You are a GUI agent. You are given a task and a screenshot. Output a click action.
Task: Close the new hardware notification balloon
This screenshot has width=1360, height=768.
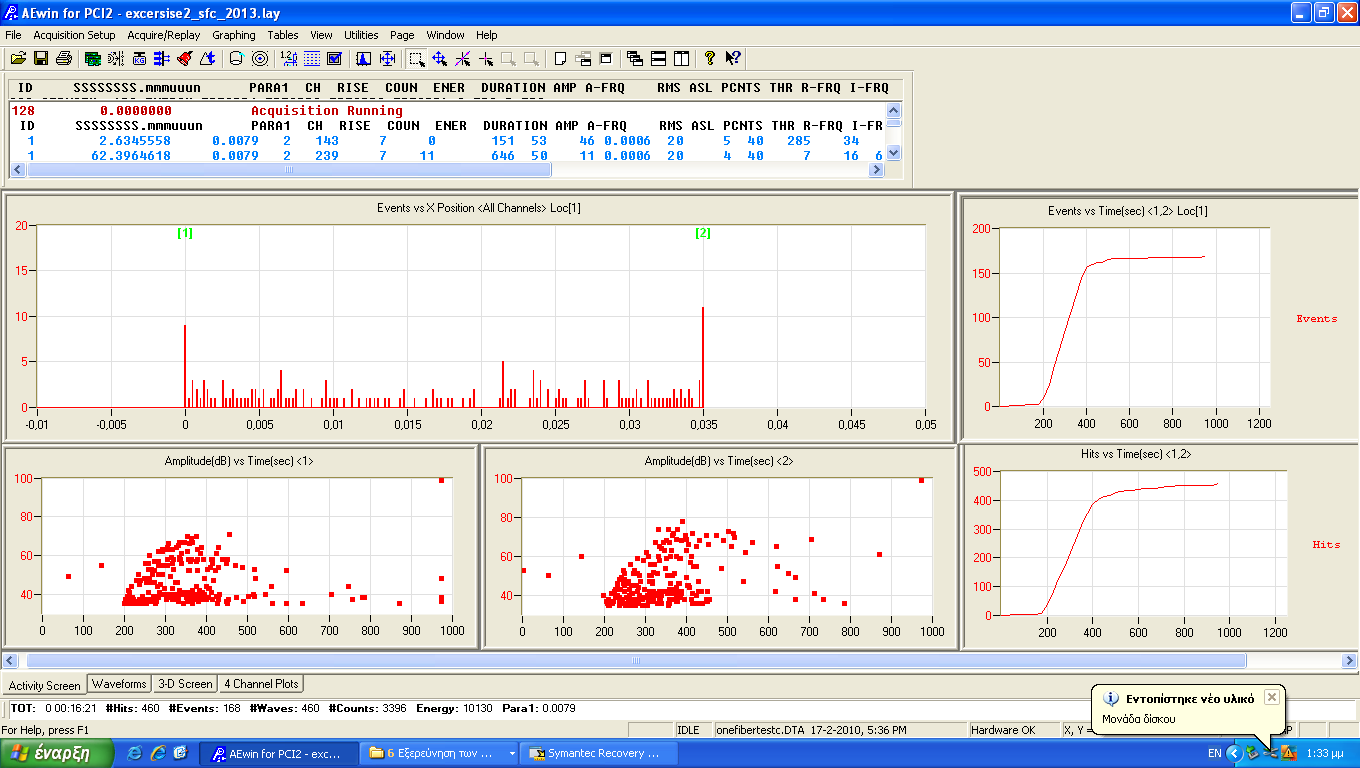[x=1271, y=697]
